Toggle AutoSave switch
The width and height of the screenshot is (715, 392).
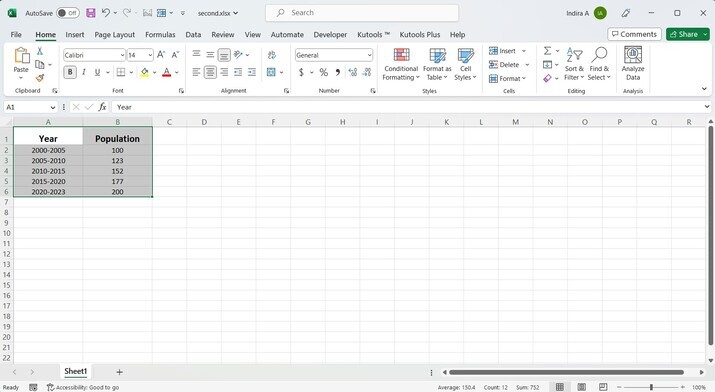[68, 13]
